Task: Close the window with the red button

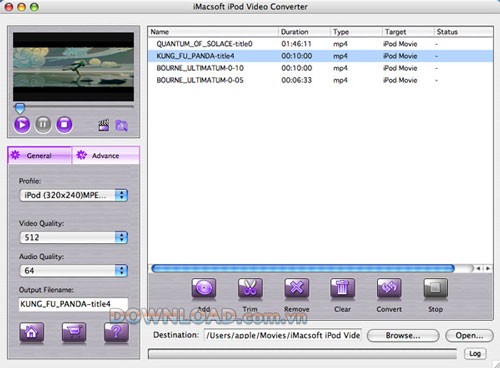Action: point(9,7)
